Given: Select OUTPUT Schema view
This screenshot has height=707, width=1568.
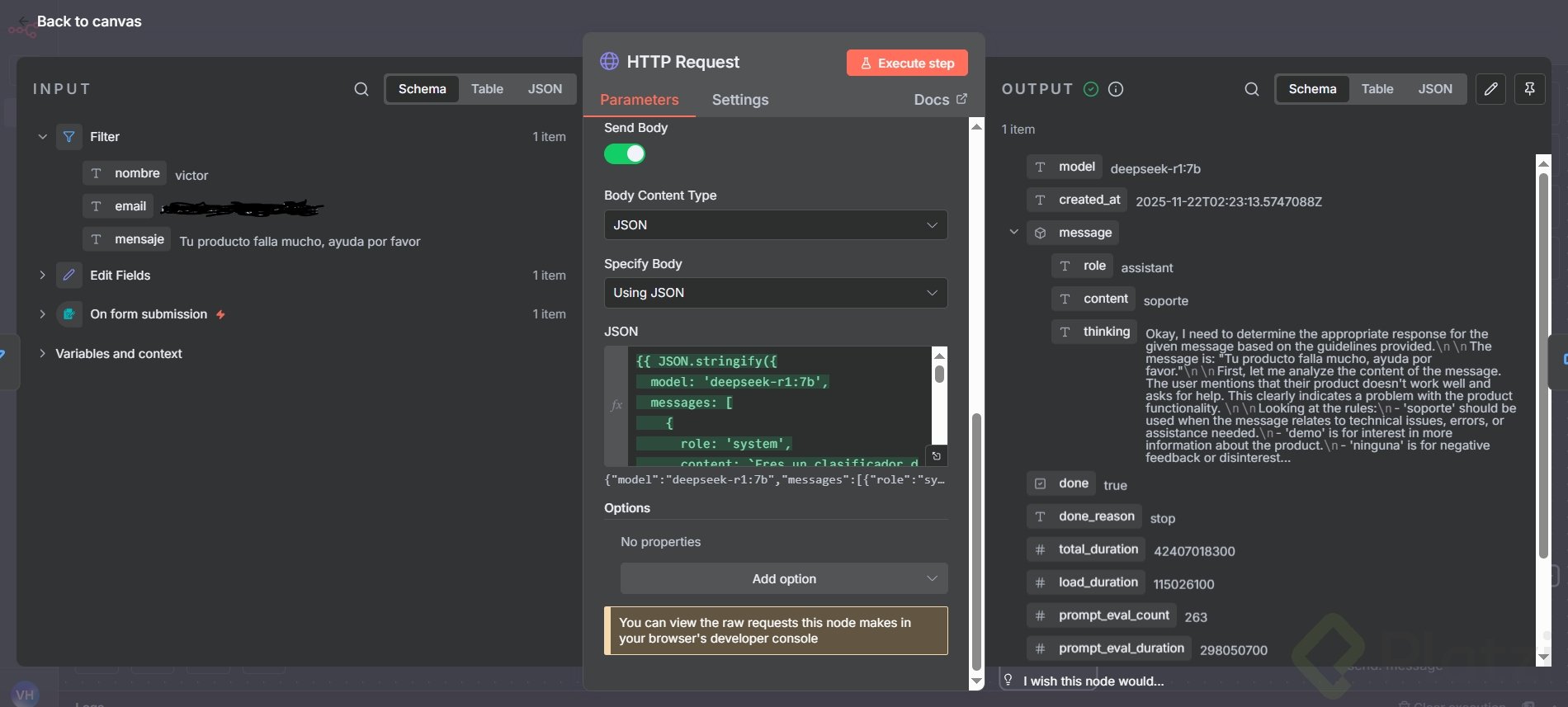Looking at the screenshot, I should [x=1312, y=89].
